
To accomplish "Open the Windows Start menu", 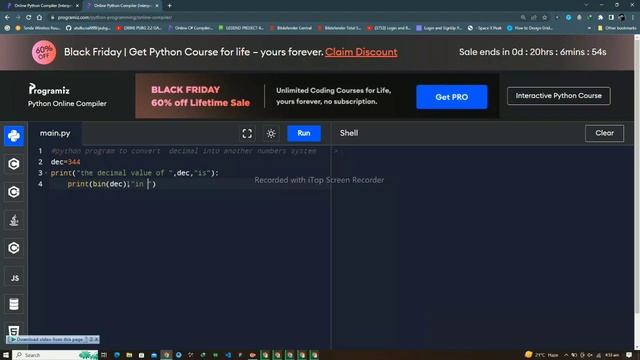I will (6, 355).
